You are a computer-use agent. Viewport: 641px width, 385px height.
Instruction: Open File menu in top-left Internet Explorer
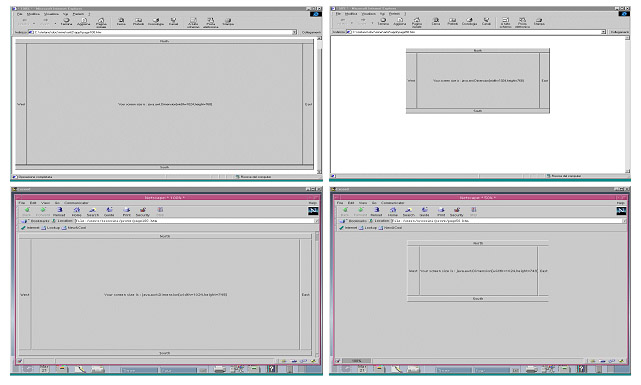tap(19, 14)
